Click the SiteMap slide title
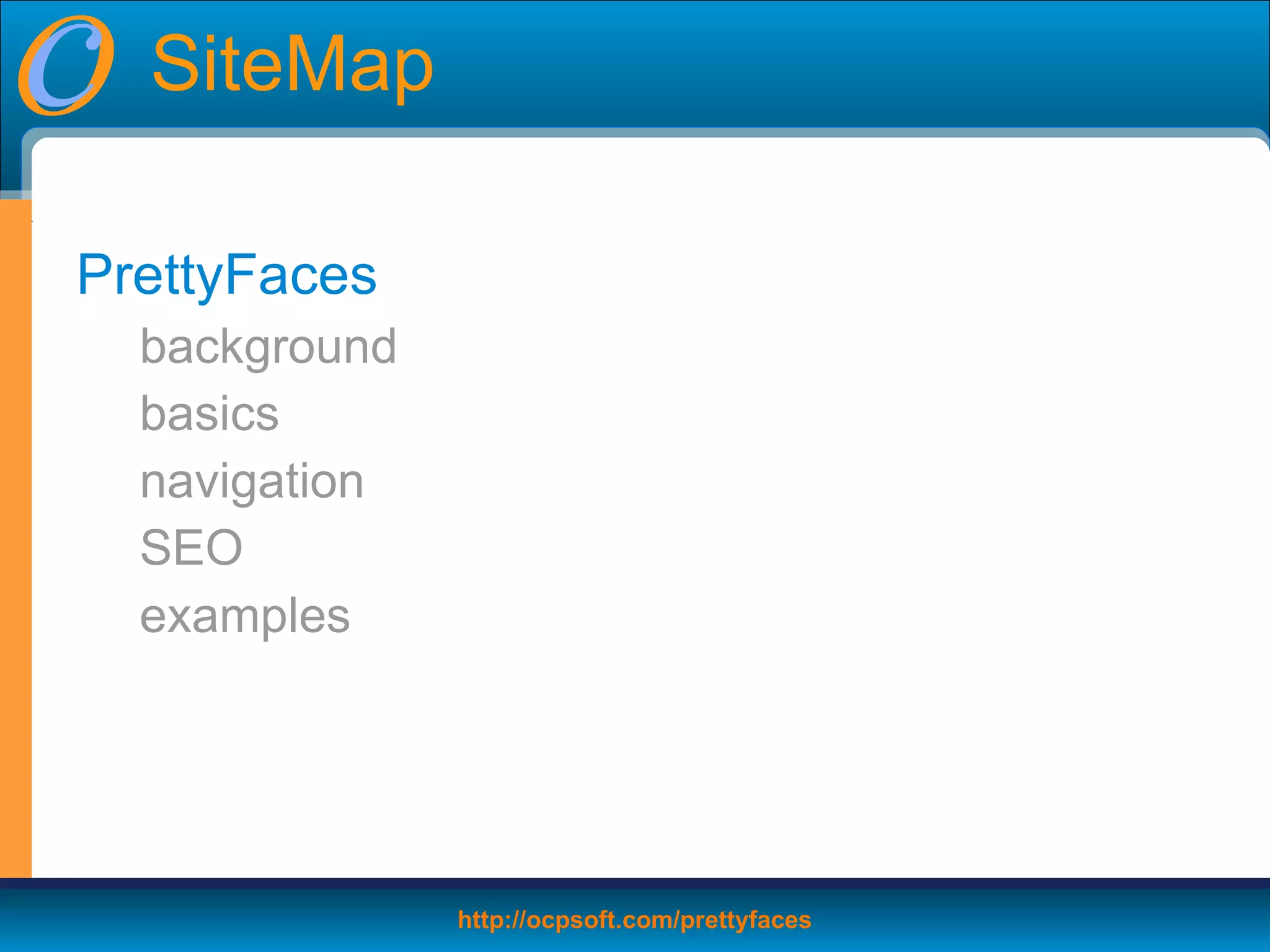 point(292,64)
